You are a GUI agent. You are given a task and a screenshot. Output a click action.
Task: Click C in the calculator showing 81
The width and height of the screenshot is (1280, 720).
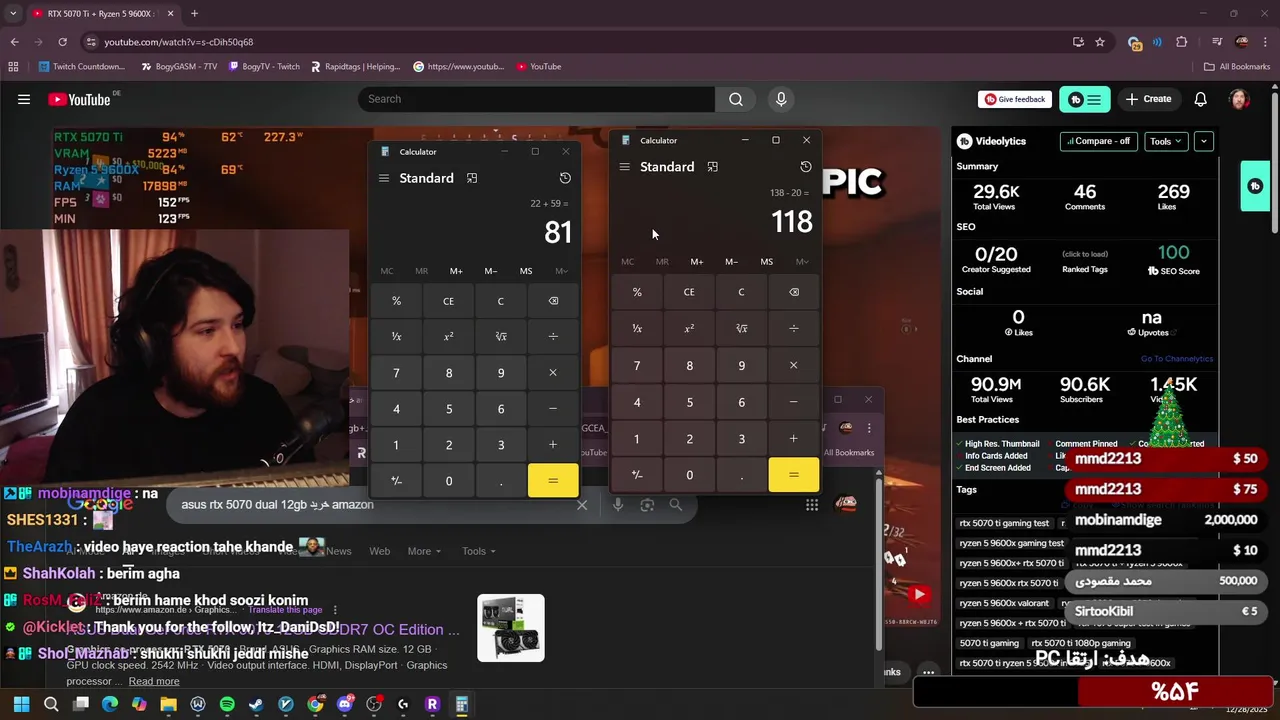(501, 301)
